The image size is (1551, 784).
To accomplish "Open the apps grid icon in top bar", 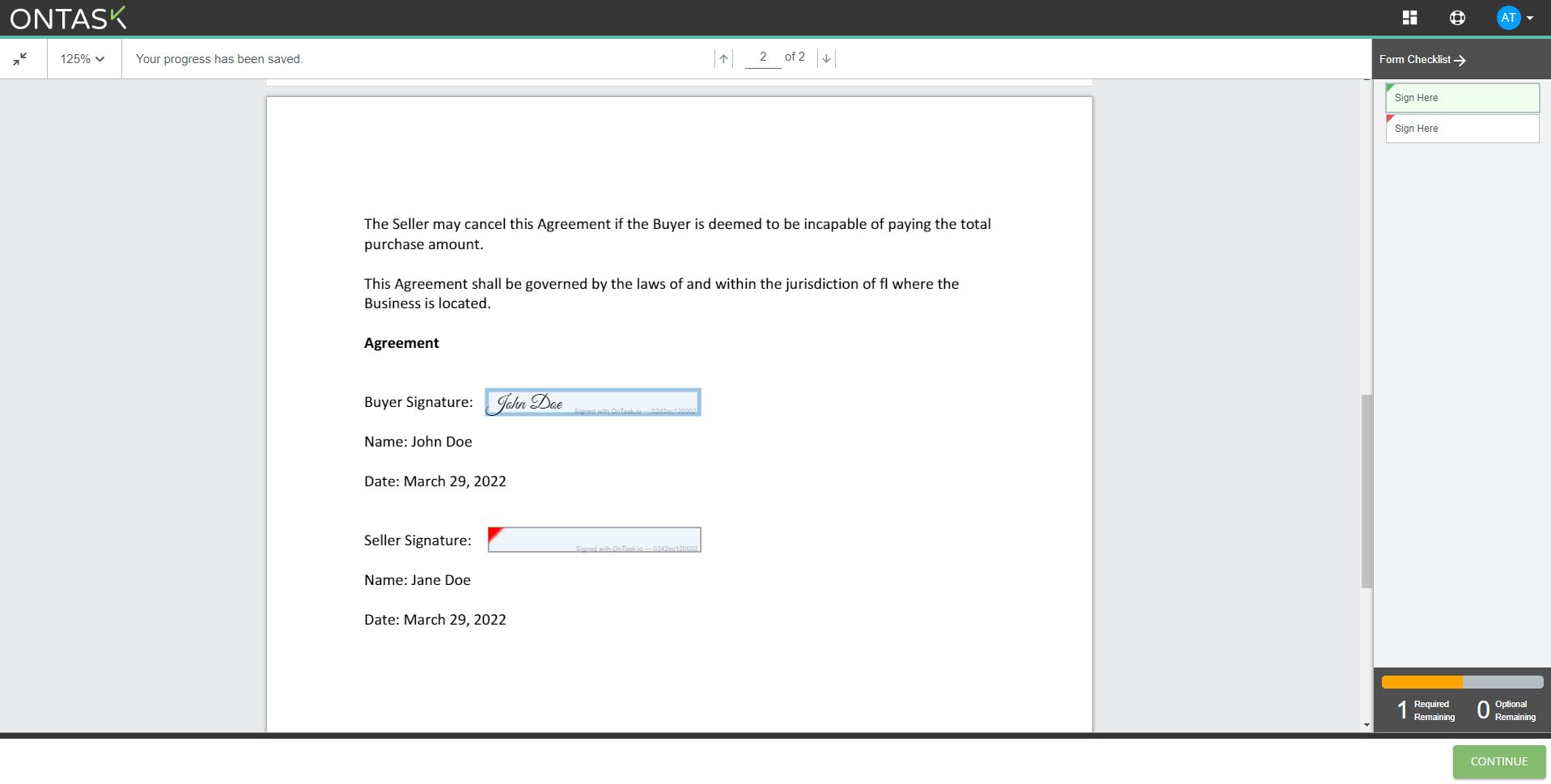I will pos(1410,17).
